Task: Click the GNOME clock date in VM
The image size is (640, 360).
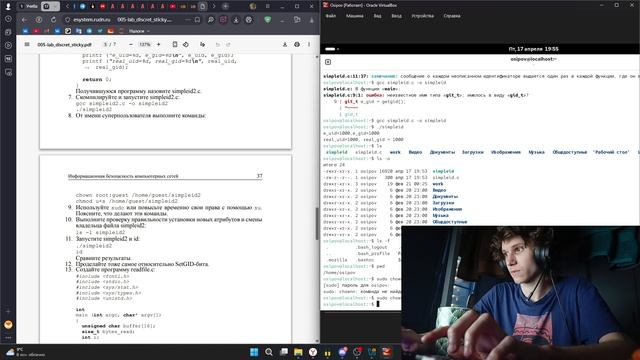Action: 533,49
